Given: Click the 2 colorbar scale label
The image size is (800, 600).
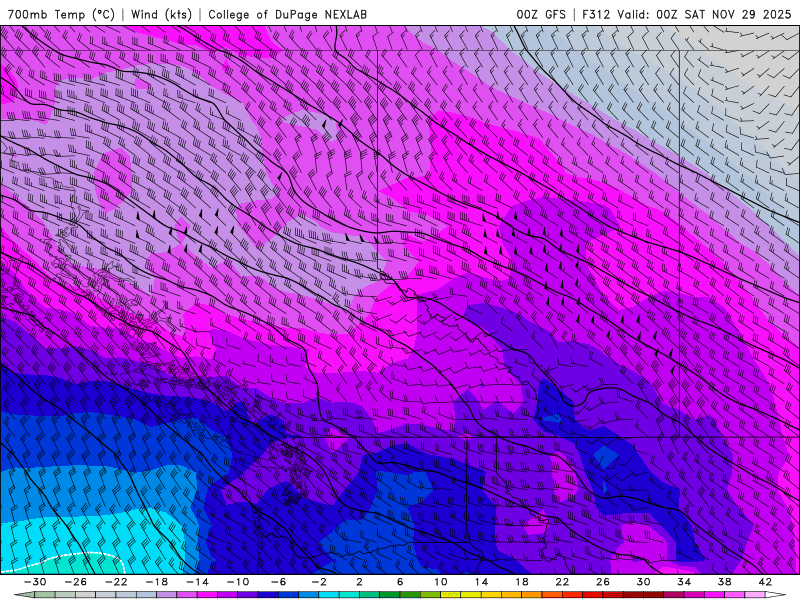Looking at the screenshot, I should click(x=359, y=582).
